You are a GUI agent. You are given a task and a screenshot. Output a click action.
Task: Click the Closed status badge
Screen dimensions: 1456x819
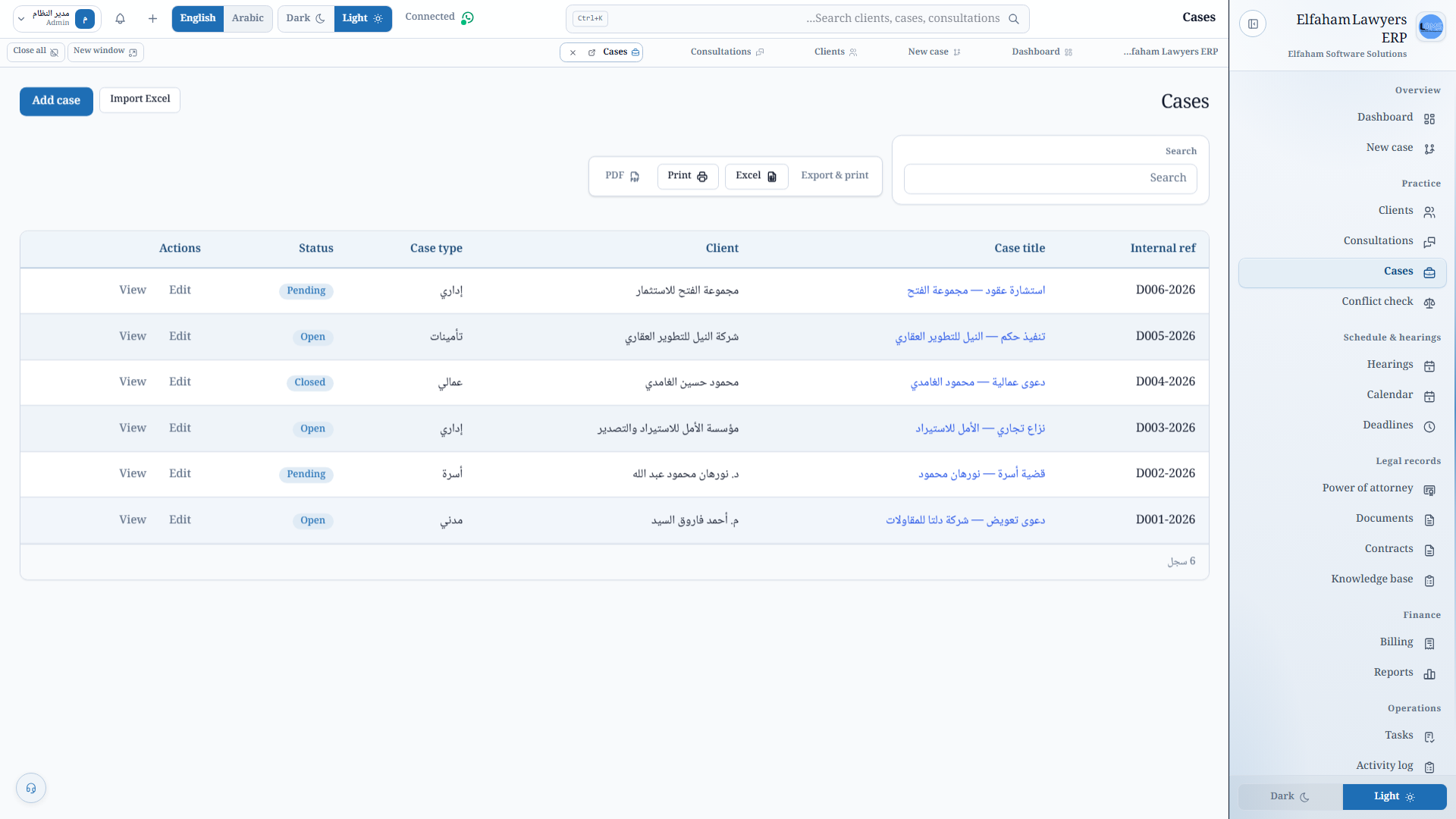pyautogui.click(x=310, y=383)
